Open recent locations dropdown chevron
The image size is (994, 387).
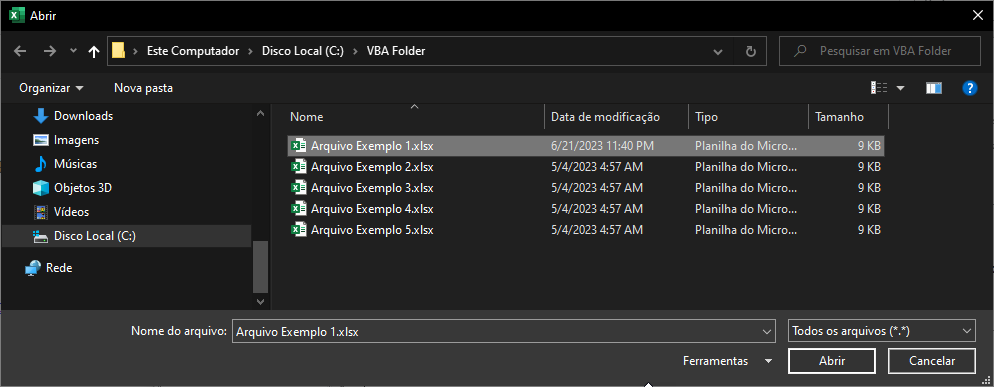73,51
